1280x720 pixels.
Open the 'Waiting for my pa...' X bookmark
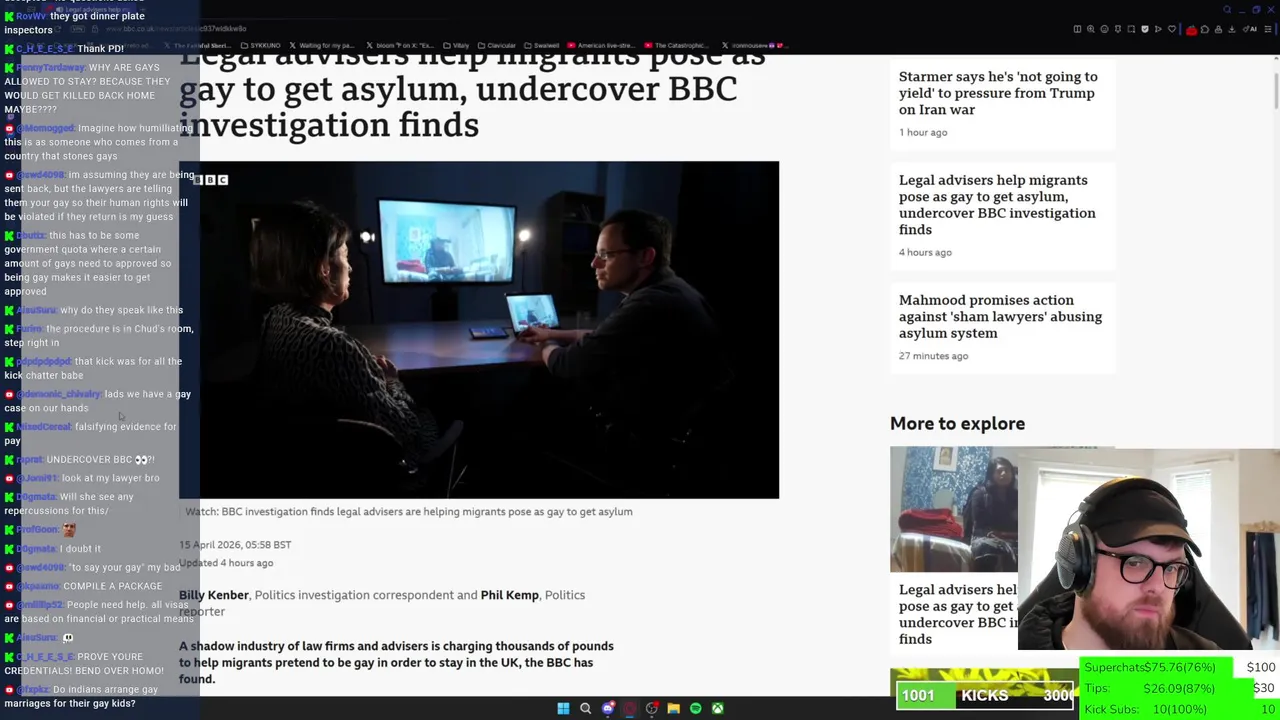(321, 45)
